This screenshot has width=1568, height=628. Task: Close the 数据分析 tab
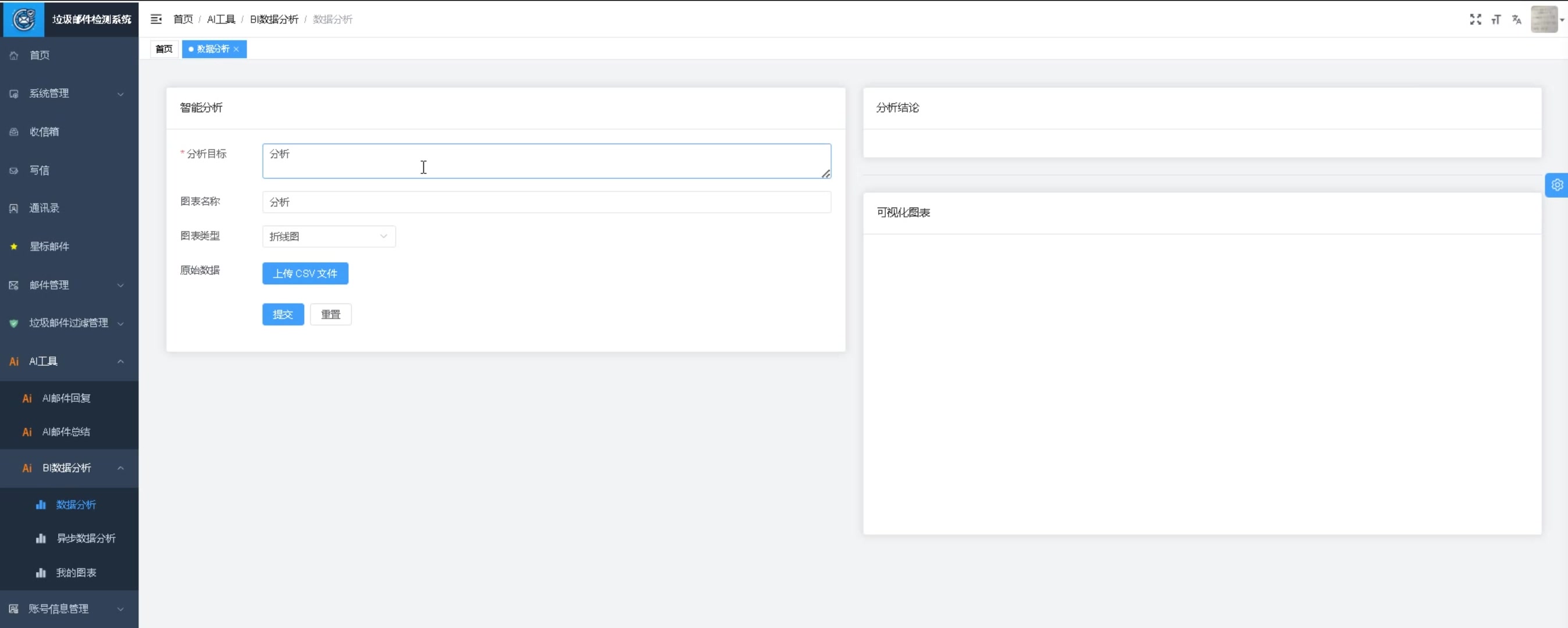[x=236, y=49]
